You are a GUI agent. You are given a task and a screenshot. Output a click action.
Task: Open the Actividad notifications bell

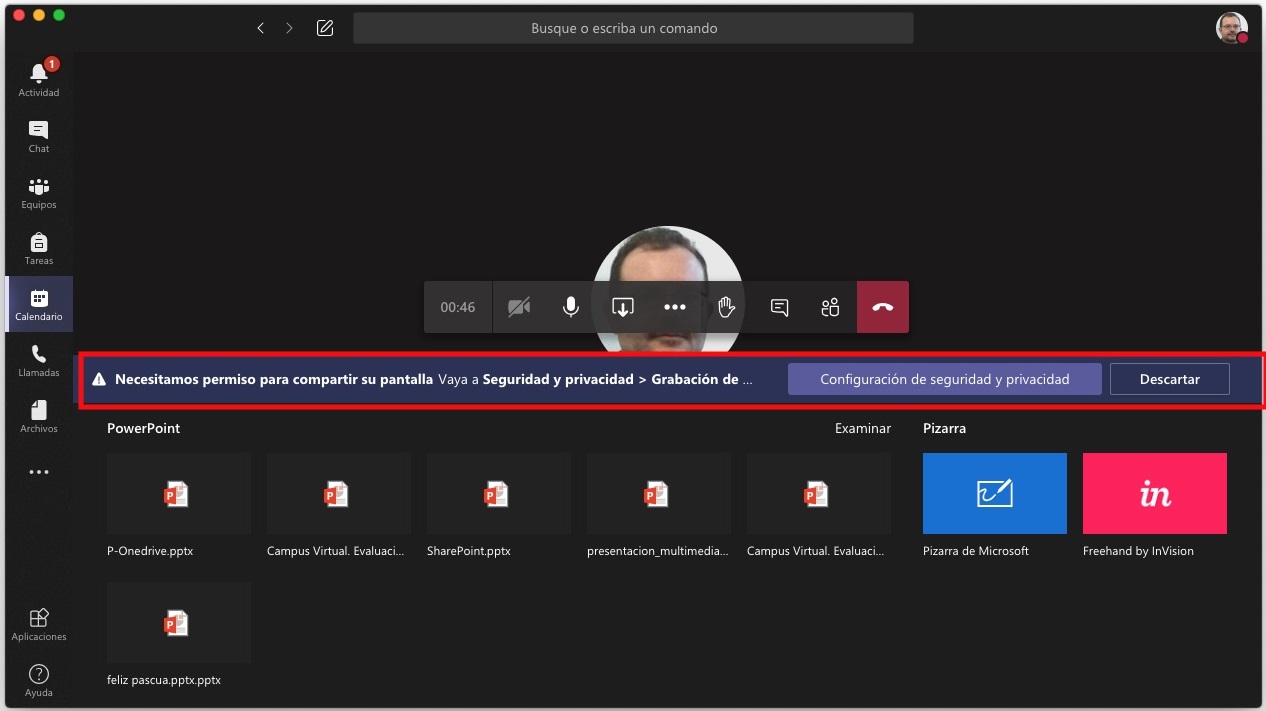coord(39,78)
